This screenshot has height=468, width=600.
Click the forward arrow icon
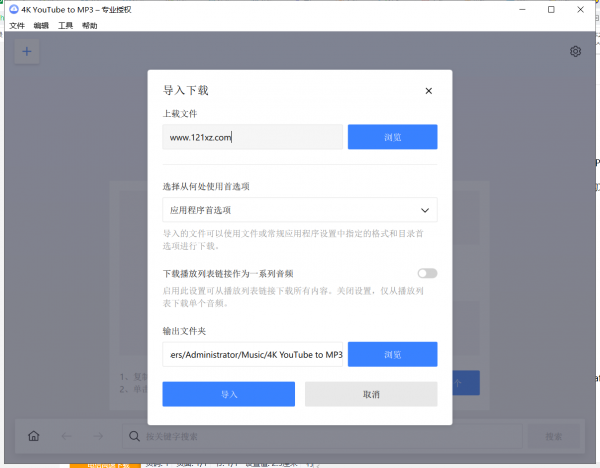pos(98,436)
